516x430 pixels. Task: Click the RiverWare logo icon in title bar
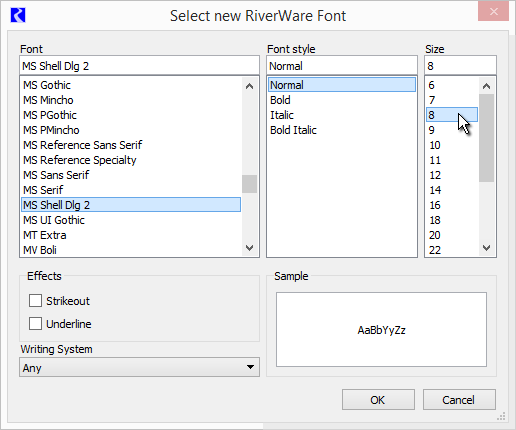point(18,15)
